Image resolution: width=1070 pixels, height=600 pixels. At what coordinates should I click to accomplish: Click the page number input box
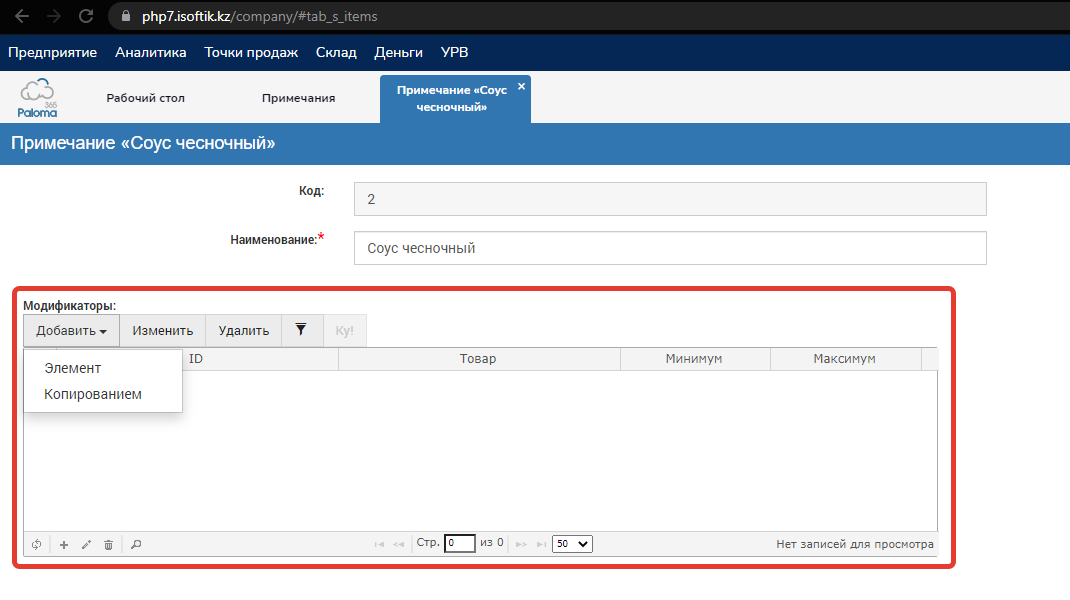[459, 544]
